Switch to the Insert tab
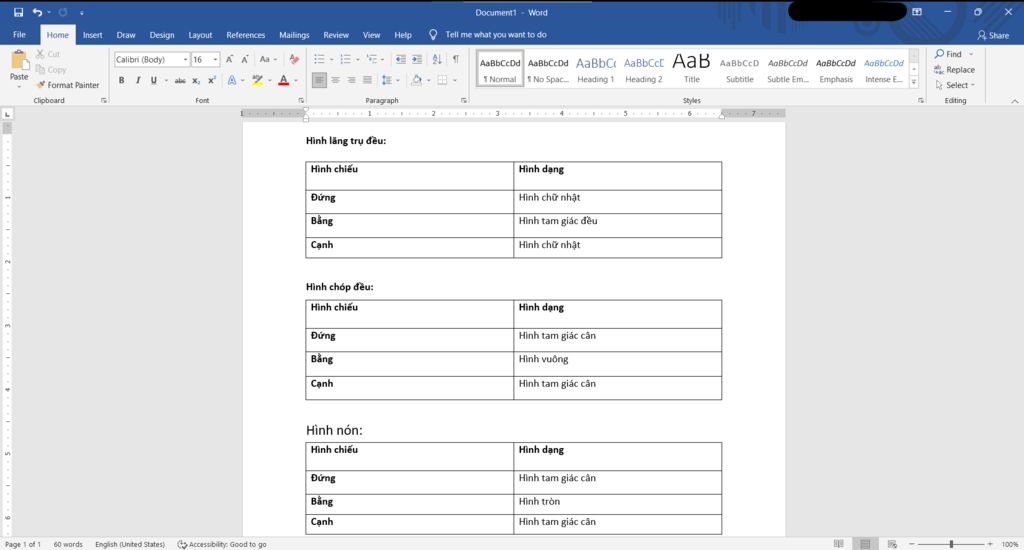This screenshot has width=1024, height=550. 93,35
